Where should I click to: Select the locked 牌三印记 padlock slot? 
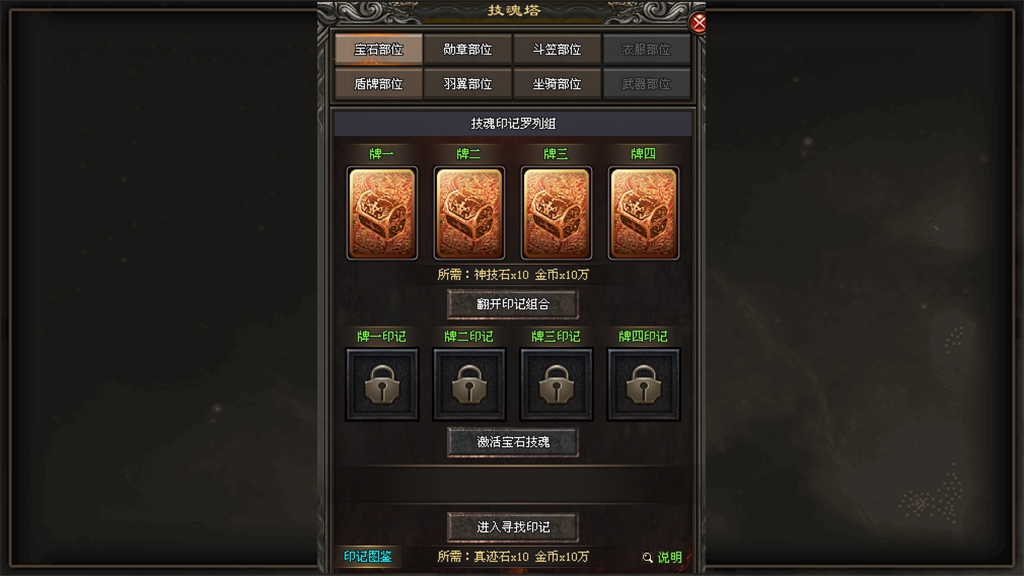coord(556,384)
